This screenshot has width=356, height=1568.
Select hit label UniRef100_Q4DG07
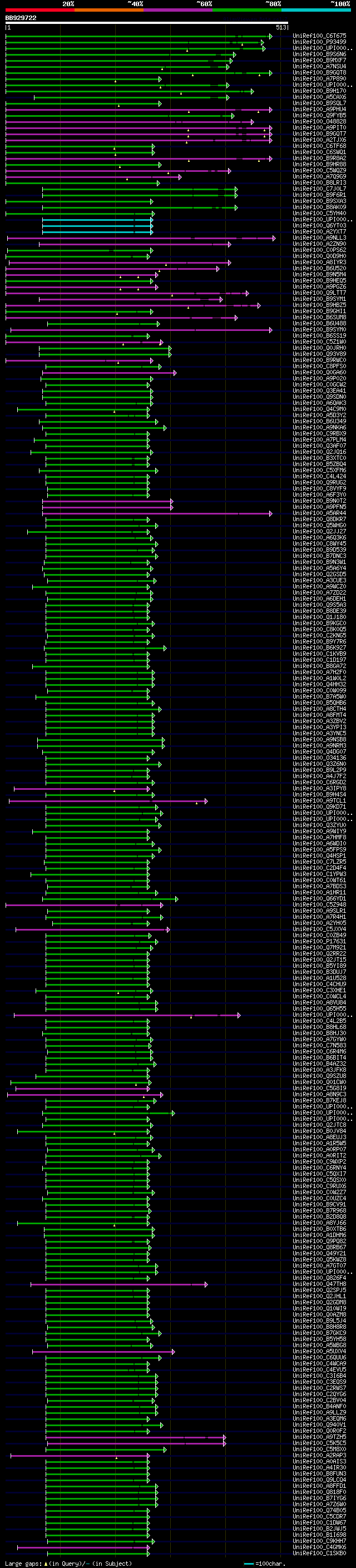click(x=319, y=752)
